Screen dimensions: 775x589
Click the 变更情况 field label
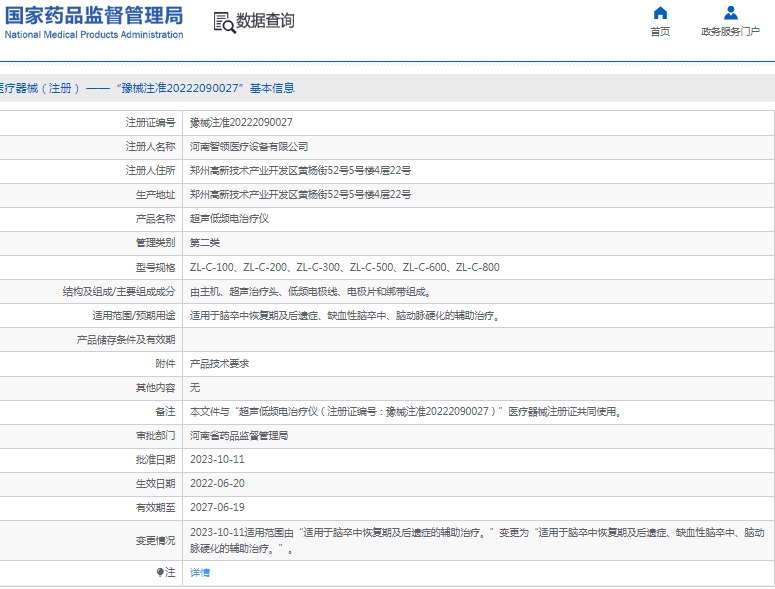pyautogui.click(x=155, y=541)
